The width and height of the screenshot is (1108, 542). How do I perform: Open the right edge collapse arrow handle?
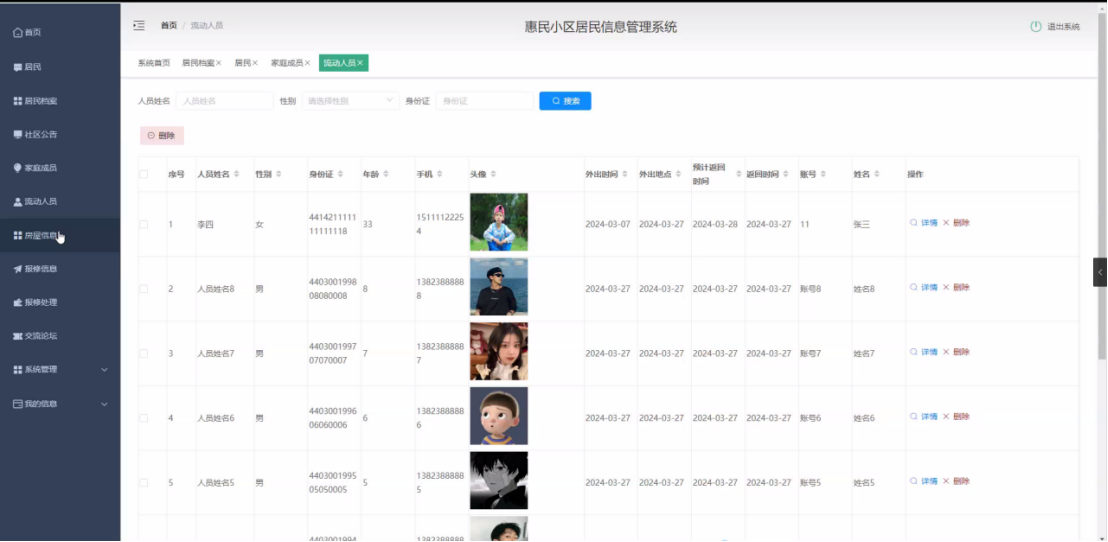pos(1100,272)
